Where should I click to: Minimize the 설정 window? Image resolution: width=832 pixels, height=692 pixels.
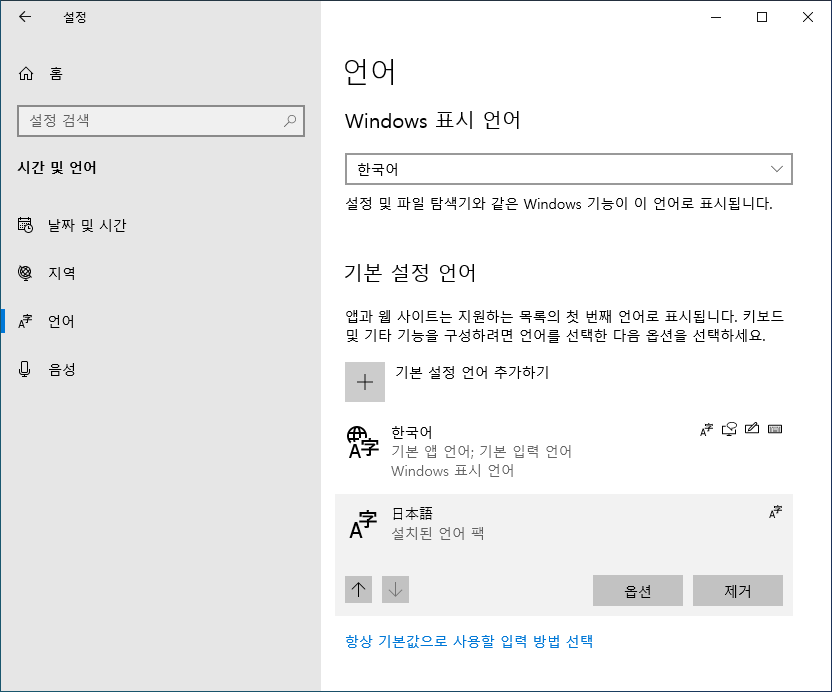[x=716, y=17]
